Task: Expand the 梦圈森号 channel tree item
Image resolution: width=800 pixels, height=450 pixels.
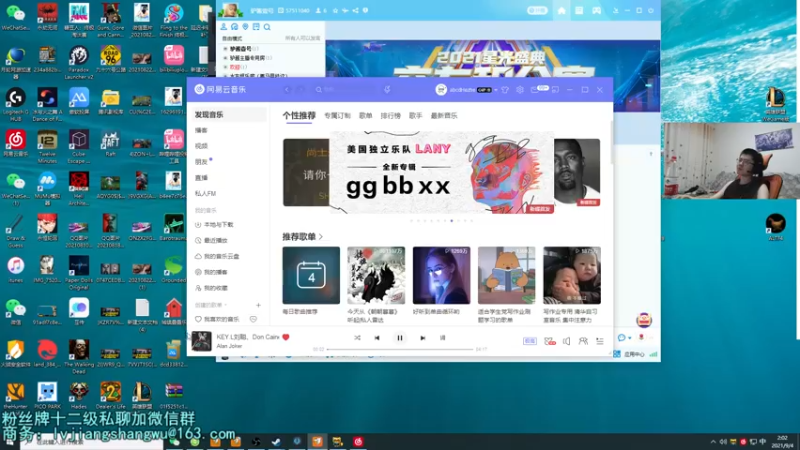Action: (x=226, y=49)
